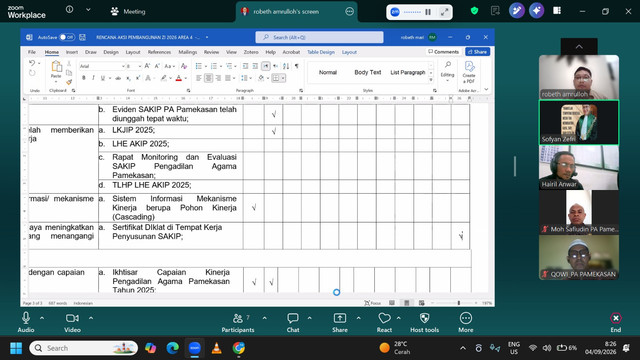Viewport: 640px width, 360px height.
Task: Expand Share options caret in Zoom
Action: click(358, 318)
